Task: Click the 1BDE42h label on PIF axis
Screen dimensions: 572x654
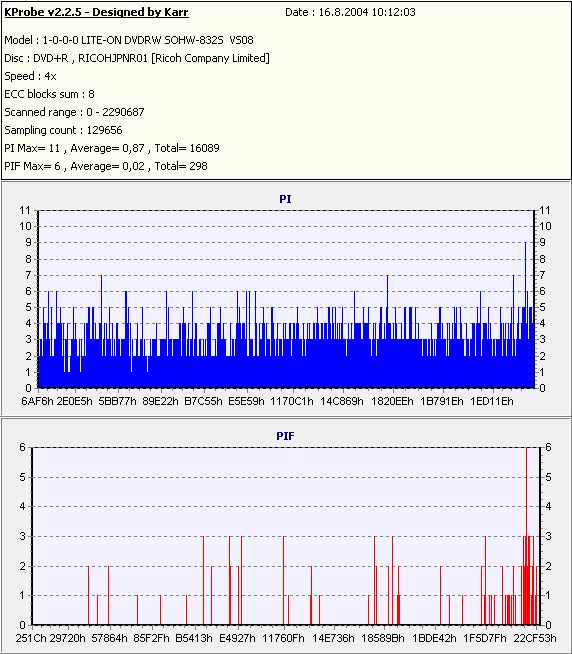Action: pyautogui.click(x=434, y=639)
